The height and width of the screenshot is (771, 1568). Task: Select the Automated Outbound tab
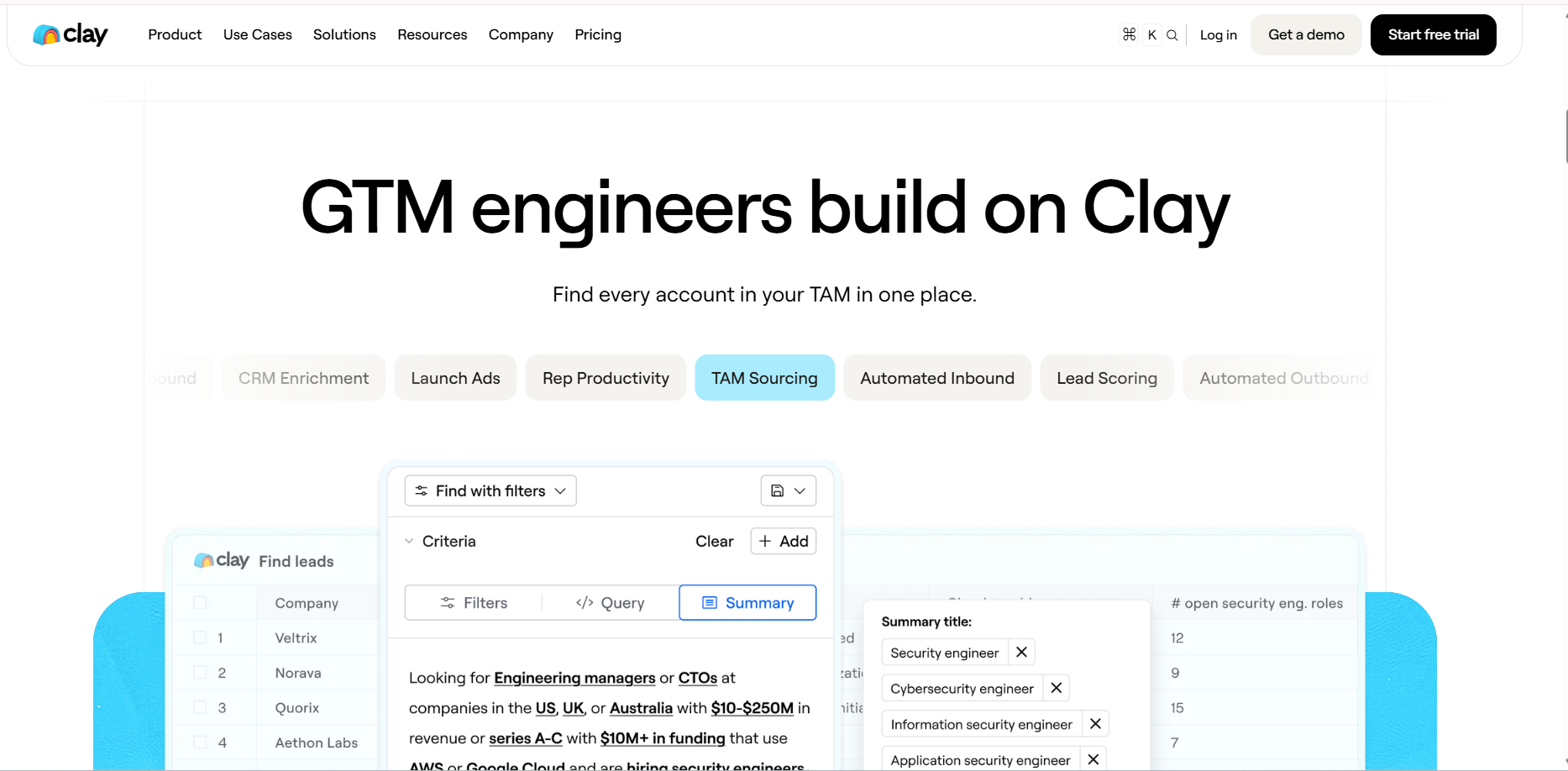[1277, 378]
